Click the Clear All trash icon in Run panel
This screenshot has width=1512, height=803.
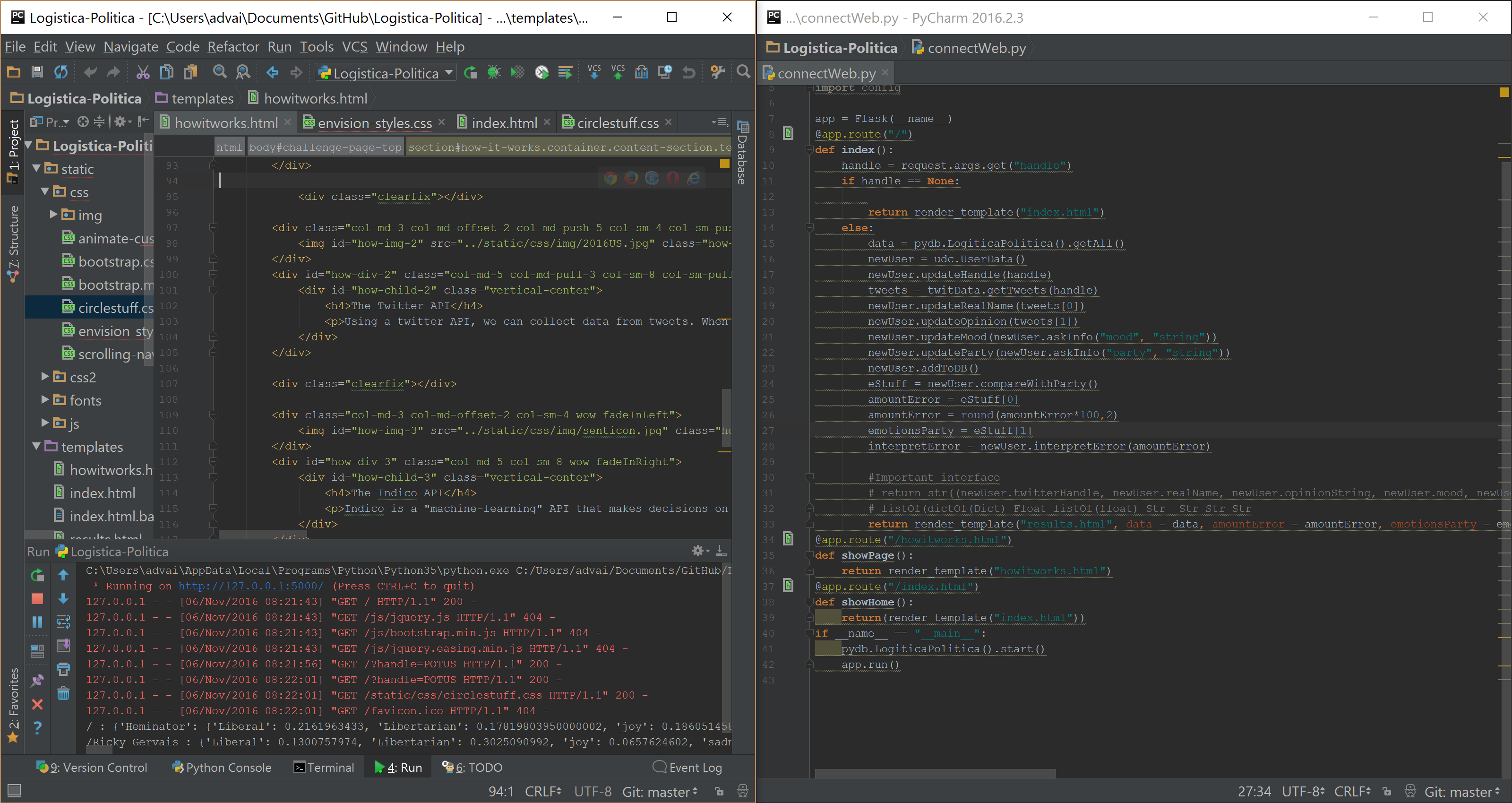63,693
